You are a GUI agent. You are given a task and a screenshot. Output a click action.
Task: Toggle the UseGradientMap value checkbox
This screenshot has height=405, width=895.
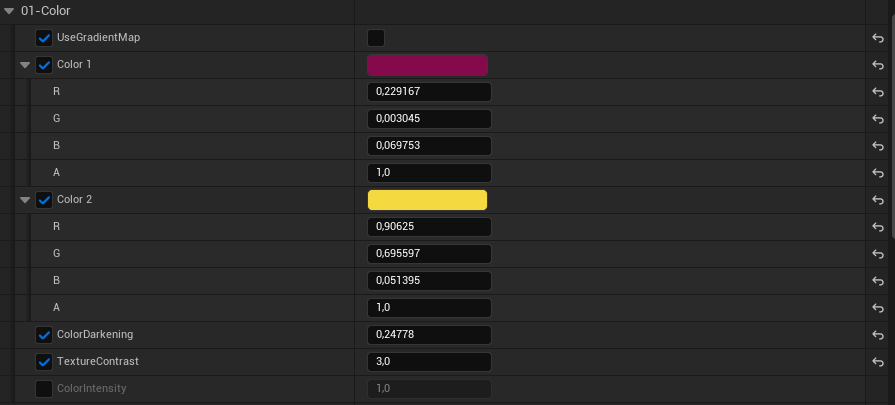(376, 38)
